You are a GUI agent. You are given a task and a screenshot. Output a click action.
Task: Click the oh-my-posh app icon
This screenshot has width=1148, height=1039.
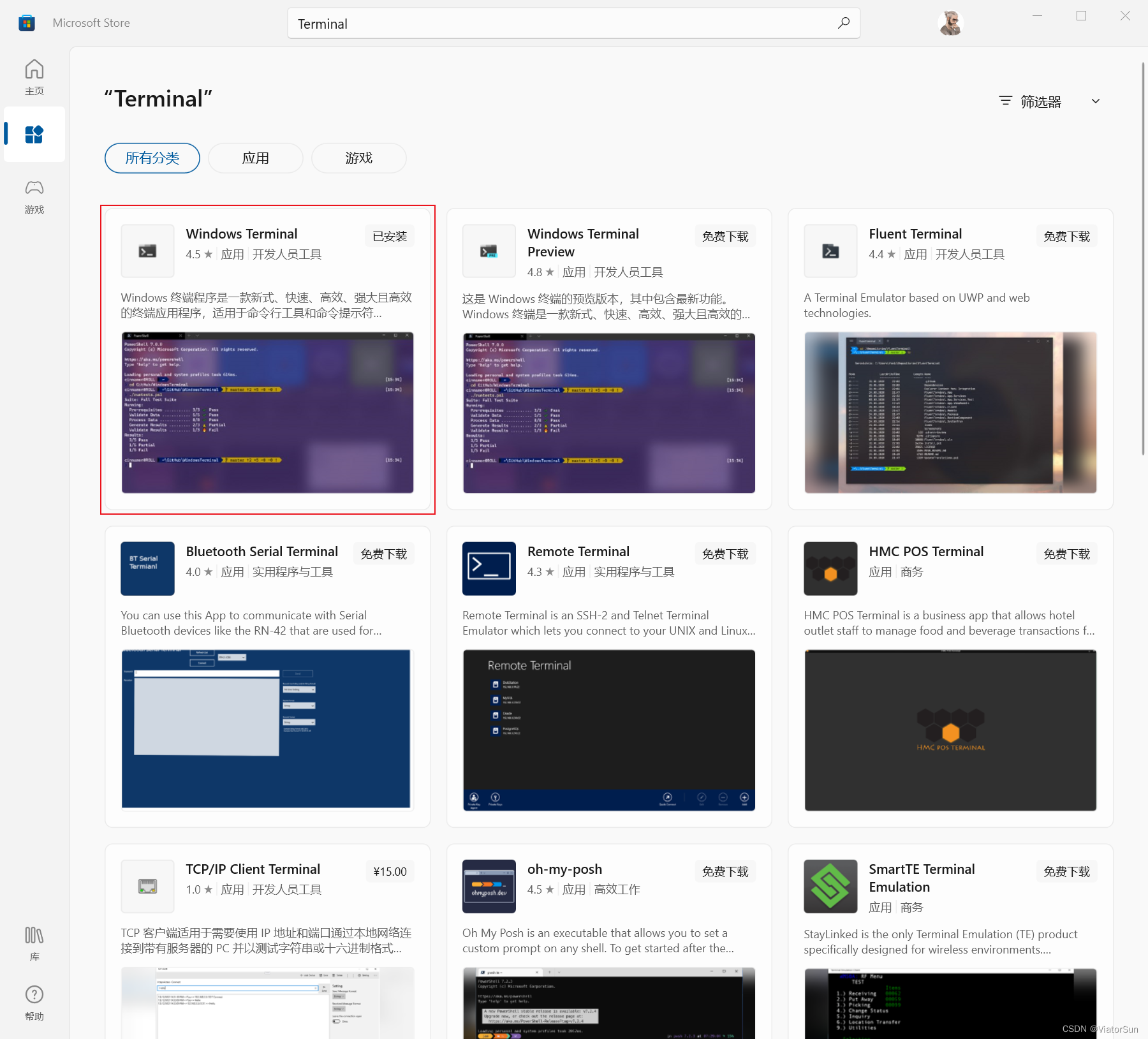pyautogui.click(x=489, y=886)
